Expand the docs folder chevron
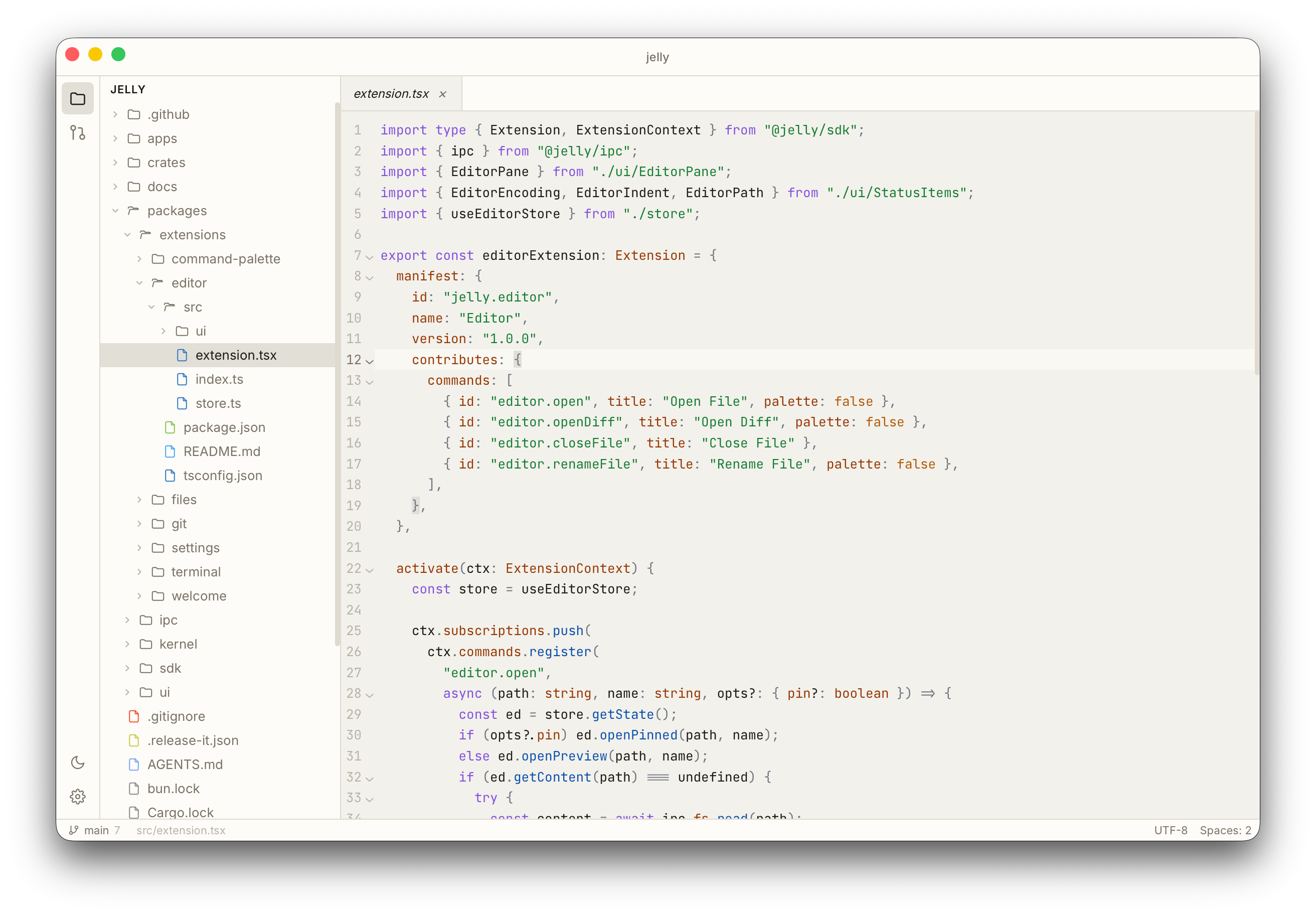The height and width of the screenshot is (915, 1316). tap(115, 186)
